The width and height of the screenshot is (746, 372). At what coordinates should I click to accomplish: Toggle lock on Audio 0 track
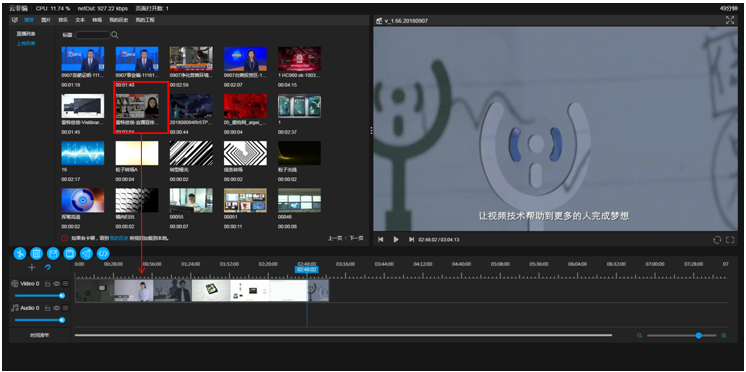click(48, 308)
